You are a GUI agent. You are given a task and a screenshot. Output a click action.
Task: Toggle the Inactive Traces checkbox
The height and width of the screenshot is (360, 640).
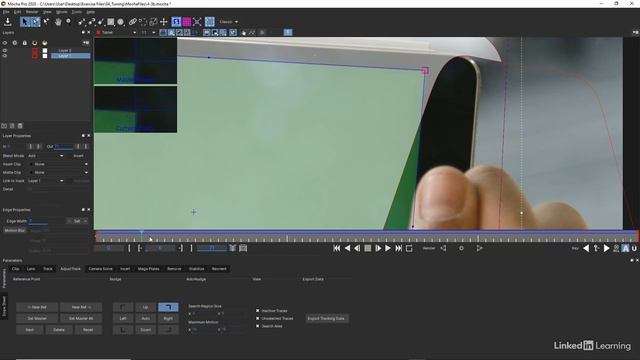[x=258, y=311]
